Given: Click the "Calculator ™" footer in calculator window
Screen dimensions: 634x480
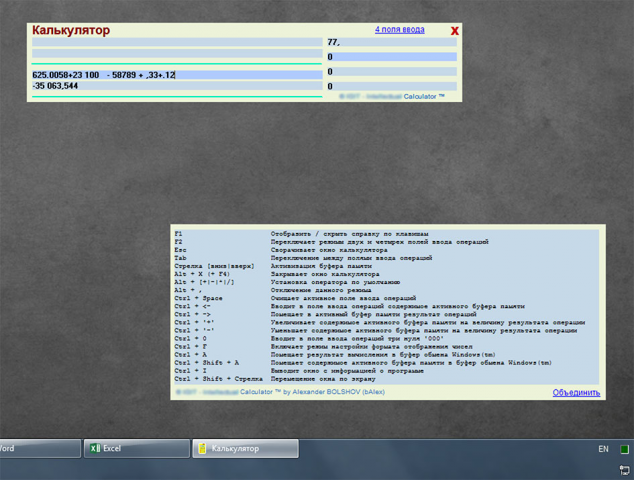Looking at the screenshot, I should pyautogui.click(x=424, y=96).
